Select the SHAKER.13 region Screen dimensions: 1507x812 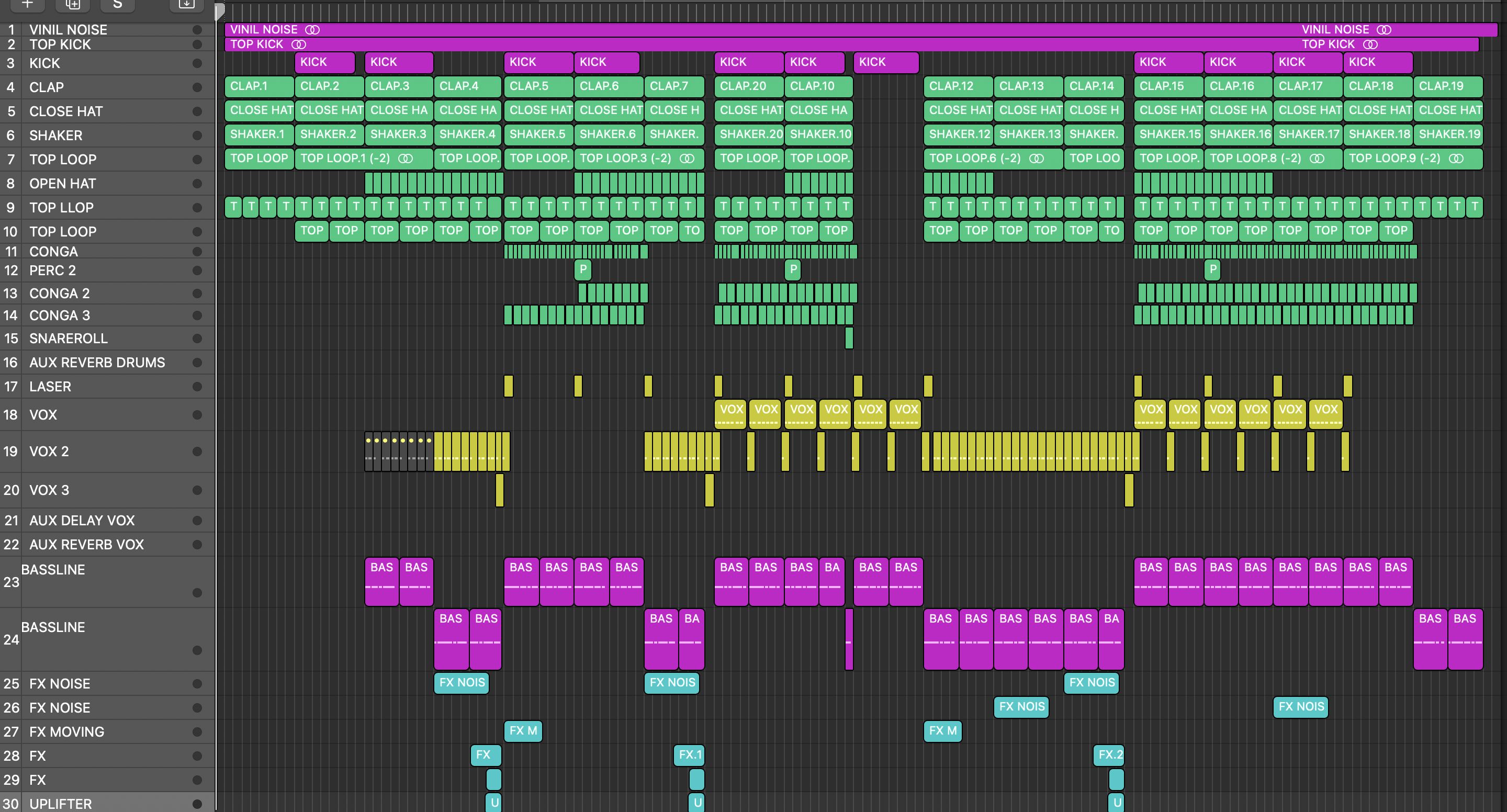[1028, 134]
